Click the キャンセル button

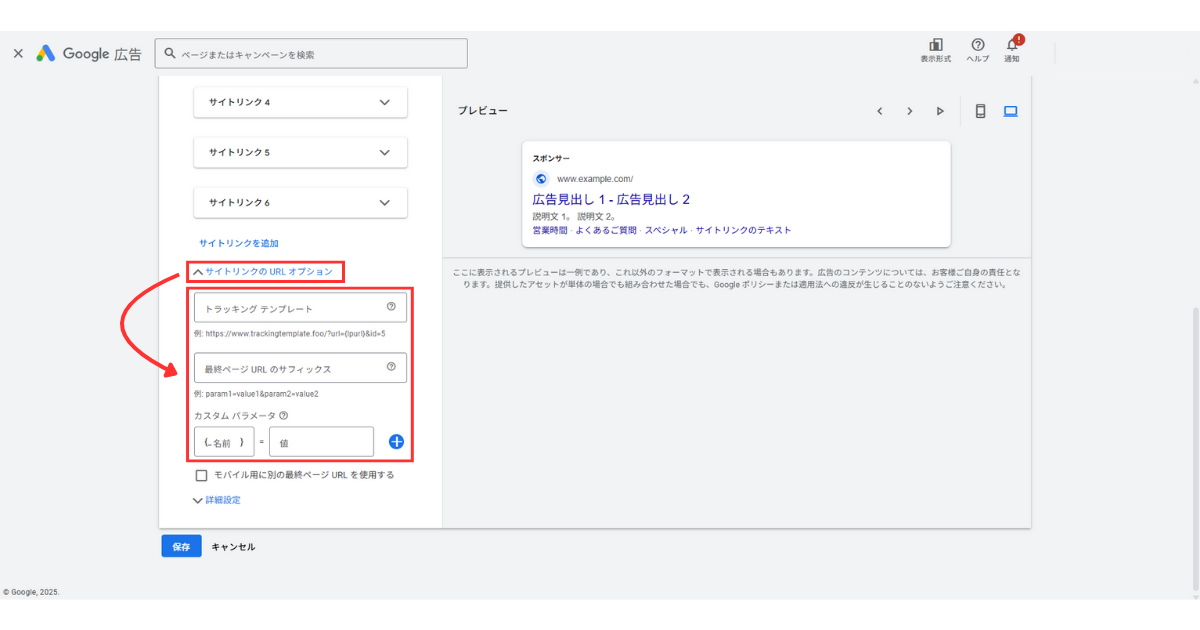(x=233, y=547)
